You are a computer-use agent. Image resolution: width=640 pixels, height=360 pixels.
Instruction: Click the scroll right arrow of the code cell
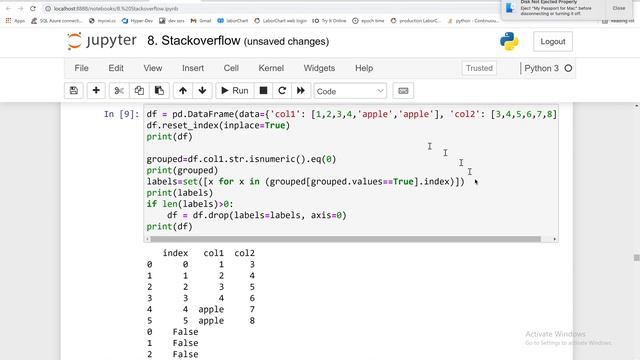point(554,239)
